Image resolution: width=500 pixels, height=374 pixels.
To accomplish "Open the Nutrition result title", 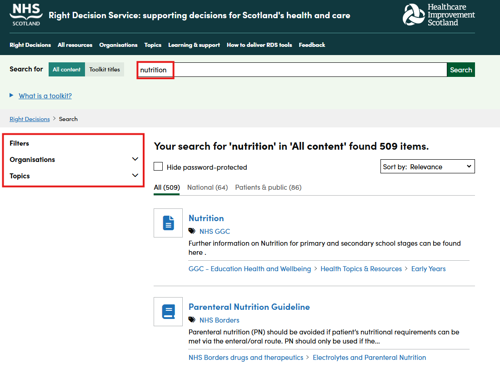I will [206, 218].
